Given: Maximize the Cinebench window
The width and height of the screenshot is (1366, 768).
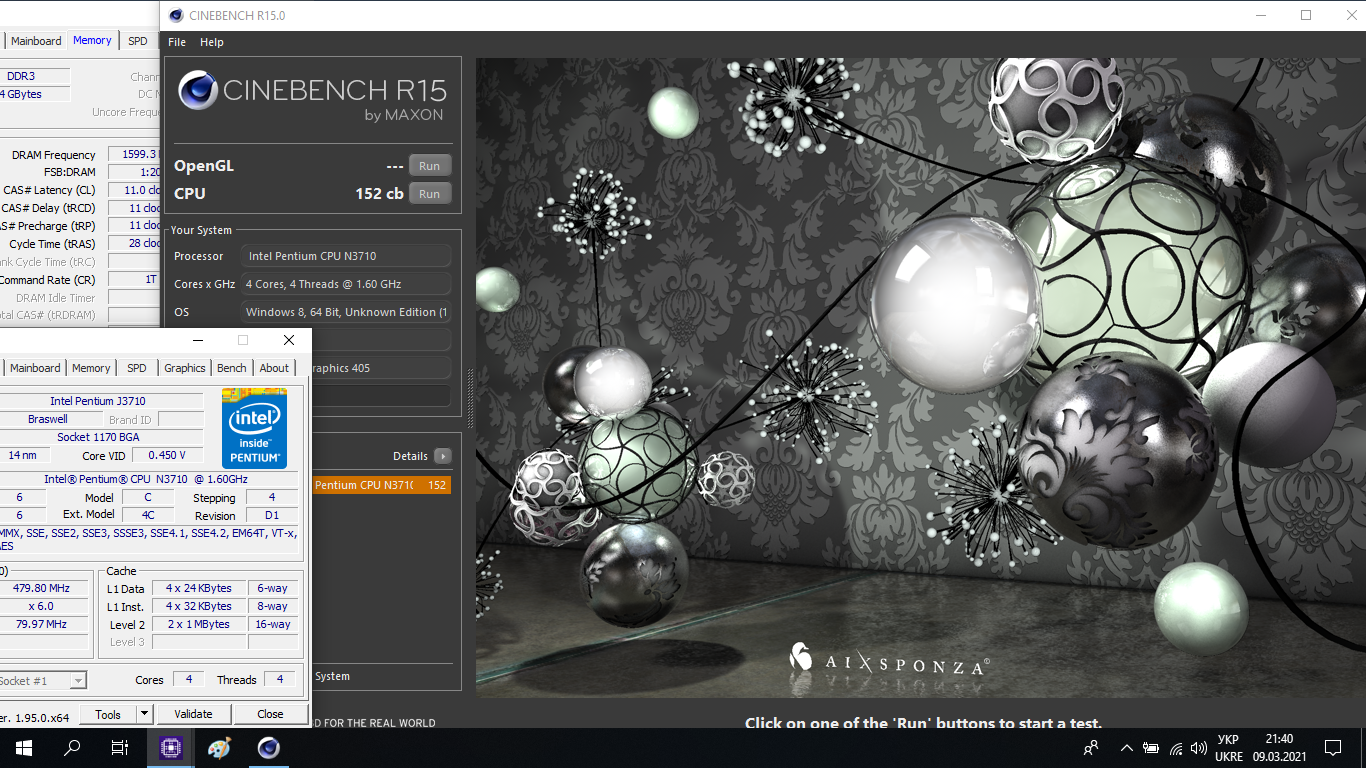Looking at the screenshot, I should pyautogui.click(x=1306, y=15).
